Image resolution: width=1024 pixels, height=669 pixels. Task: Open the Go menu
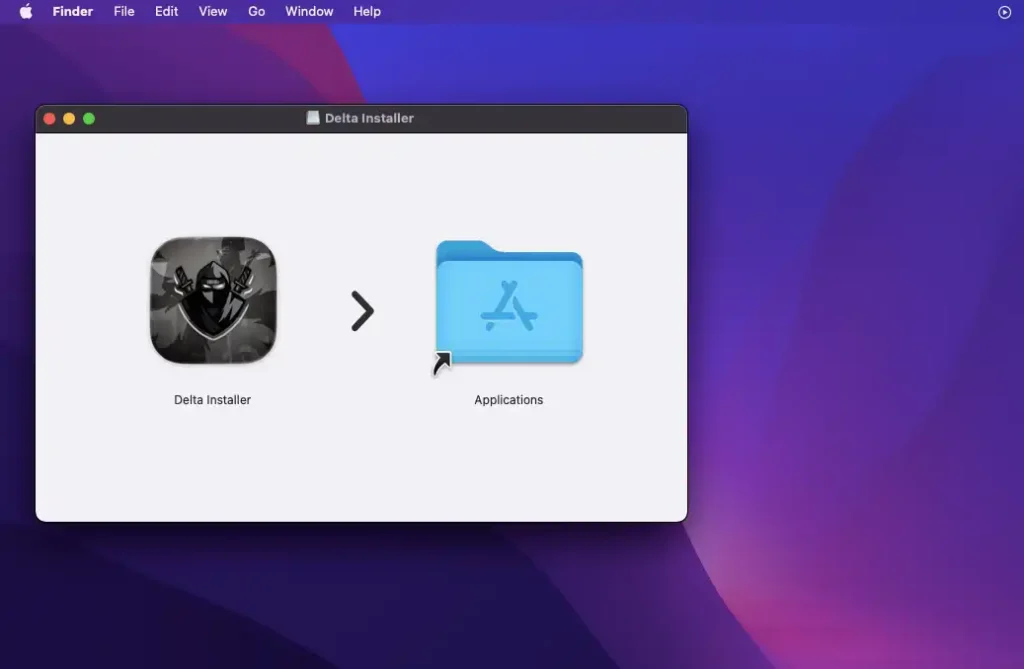click(256, 12)
